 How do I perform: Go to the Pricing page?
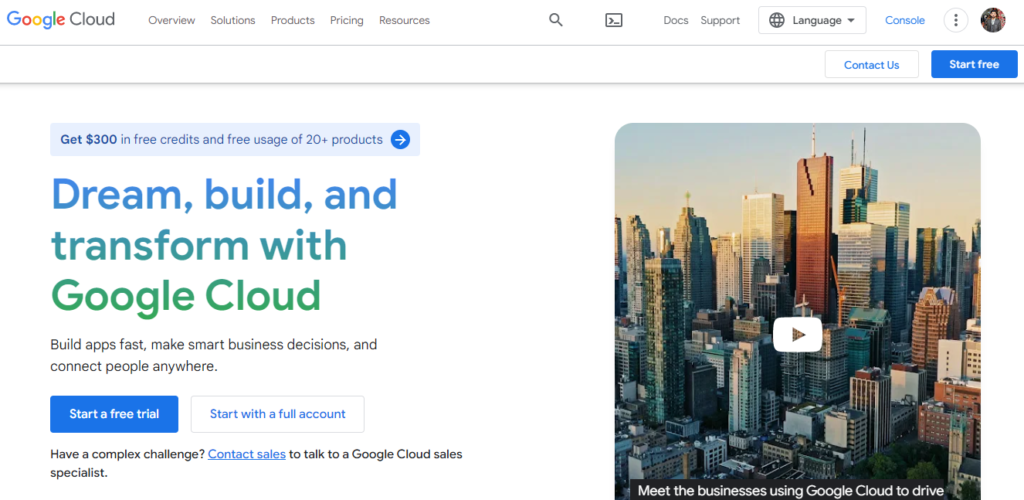tap(347, 20)
